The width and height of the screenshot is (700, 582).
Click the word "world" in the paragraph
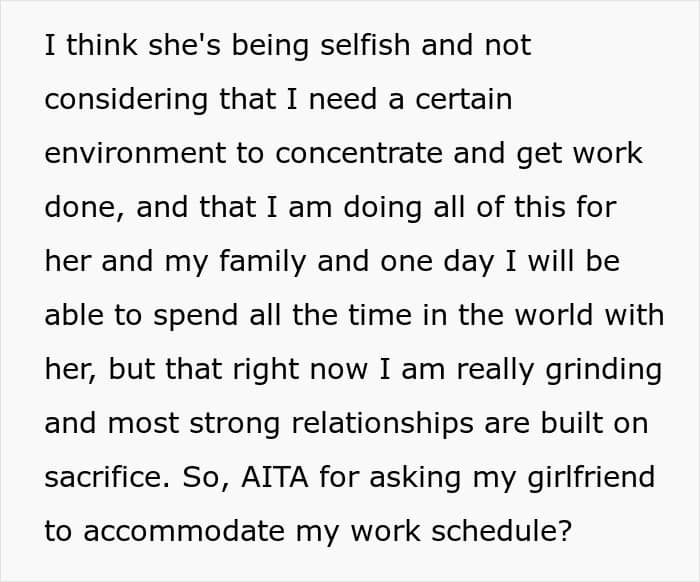(547, 316)
